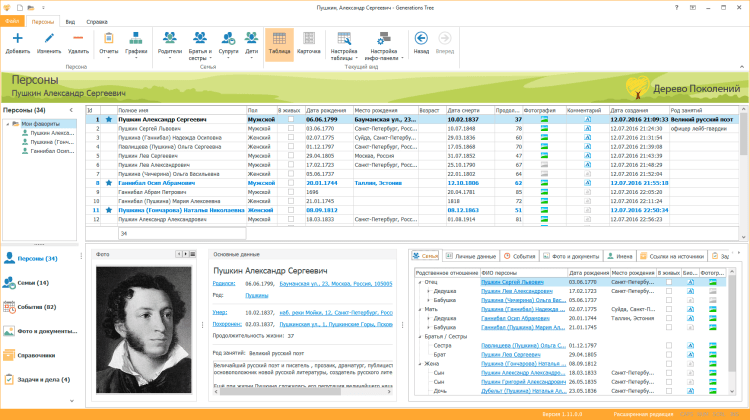This screenshot has height=420, width=750.
Task: Open the Пушкин Лев Сергеевич link in family list
Action: pyautogui.click(x=512, y=354)
